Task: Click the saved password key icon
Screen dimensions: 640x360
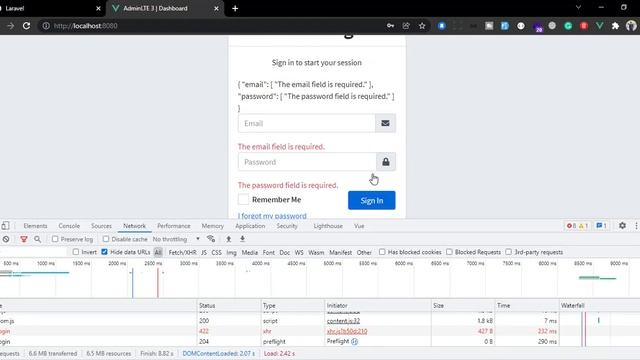Action: 391,26
